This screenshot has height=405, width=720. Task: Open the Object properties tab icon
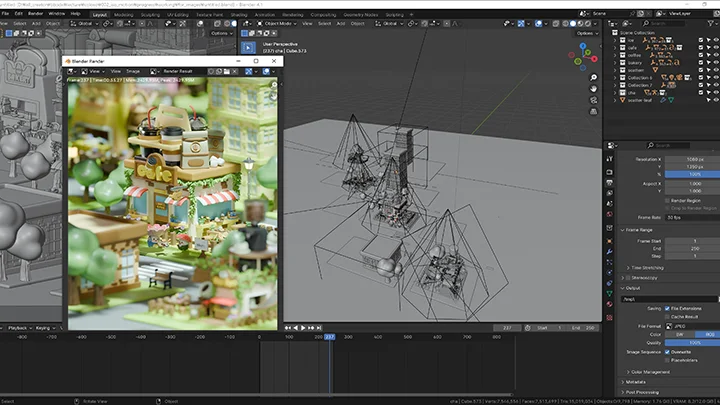pyautogui.click(x=609, y=241)
